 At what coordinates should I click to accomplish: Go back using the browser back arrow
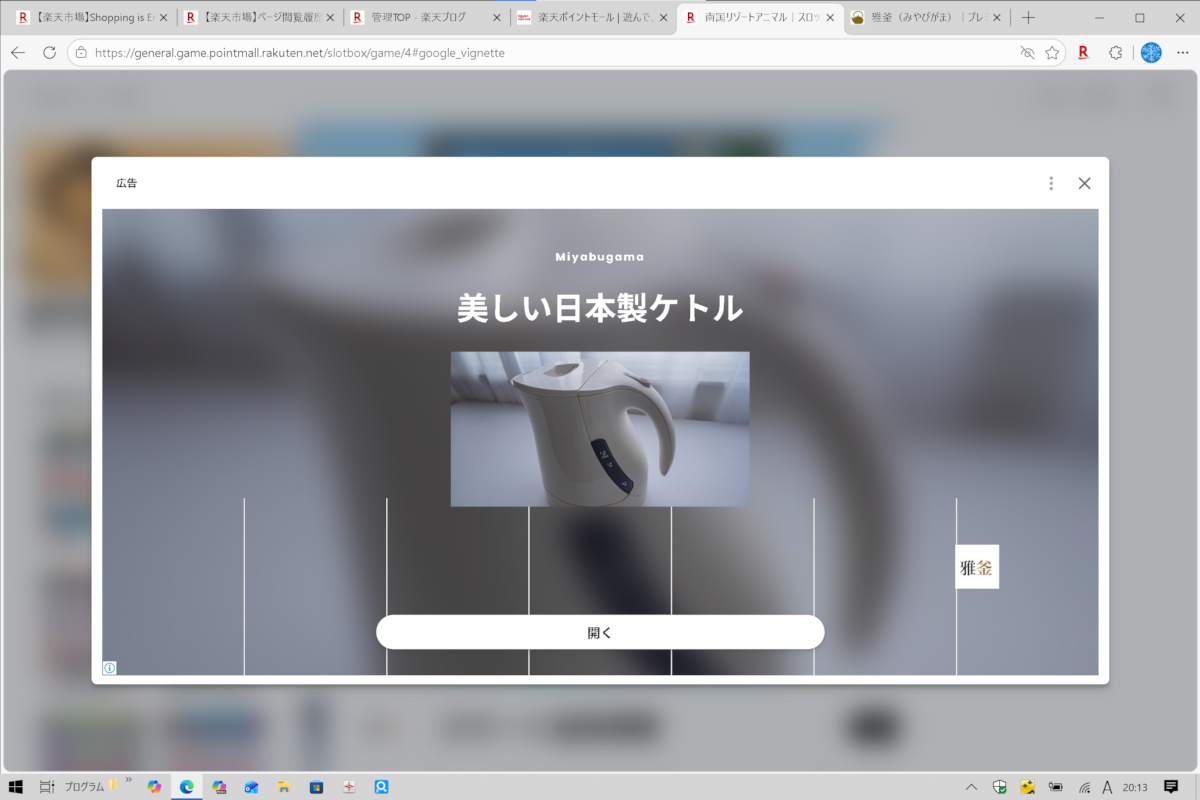(x=18, y=52)
